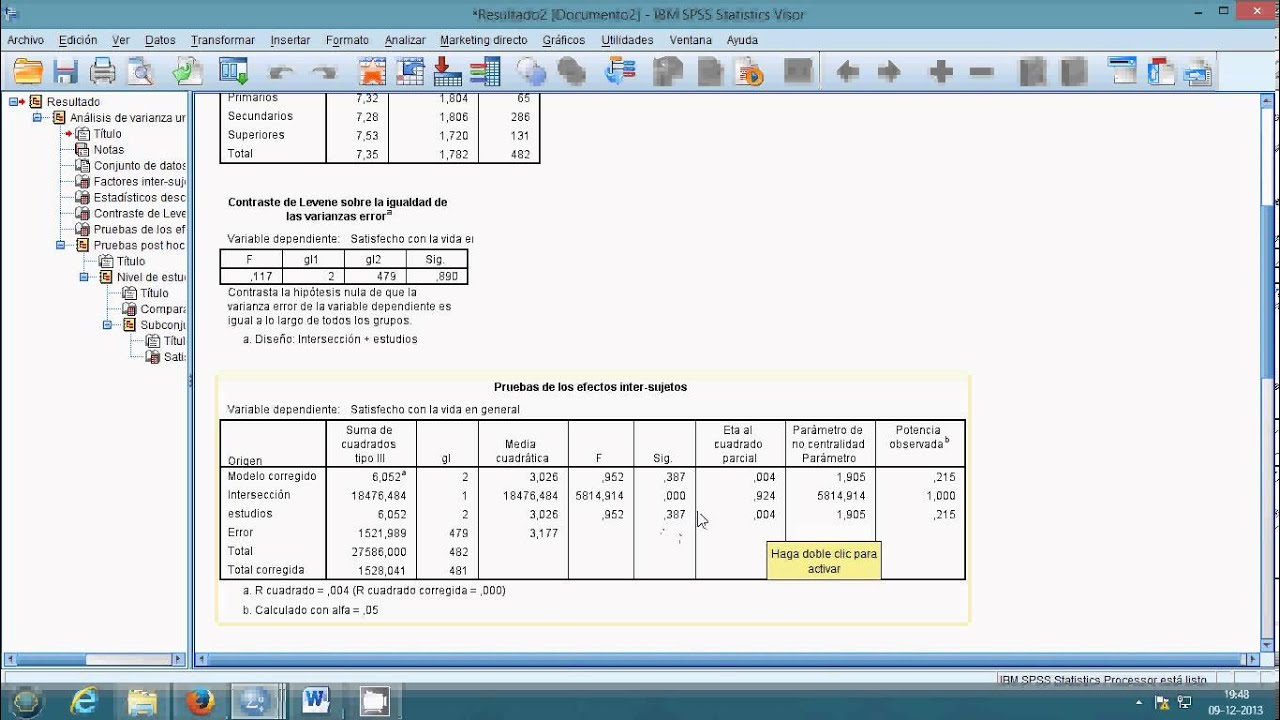Collapse the Pruebas post hoc node
This screenshot has height=720, width=1280.
pos(61,245)
